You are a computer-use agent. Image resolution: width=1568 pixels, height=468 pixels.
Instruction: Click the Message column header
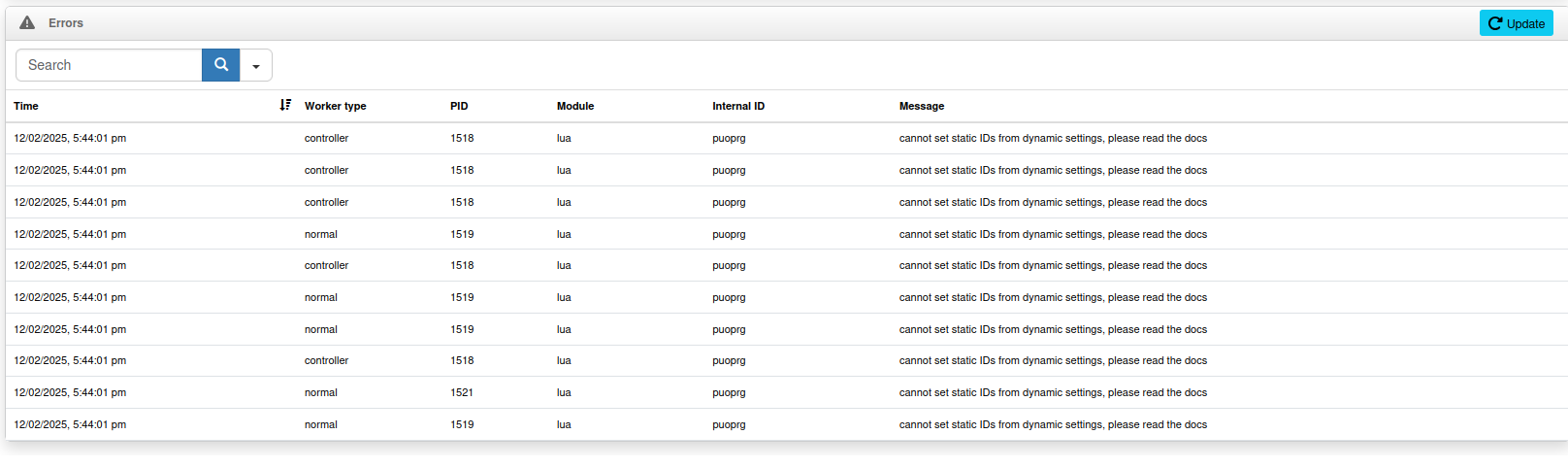(921, 106)
